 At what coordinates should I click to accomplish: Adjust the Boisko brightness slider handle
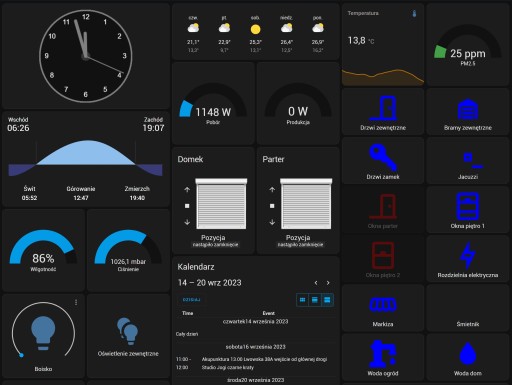coord(21,355)
